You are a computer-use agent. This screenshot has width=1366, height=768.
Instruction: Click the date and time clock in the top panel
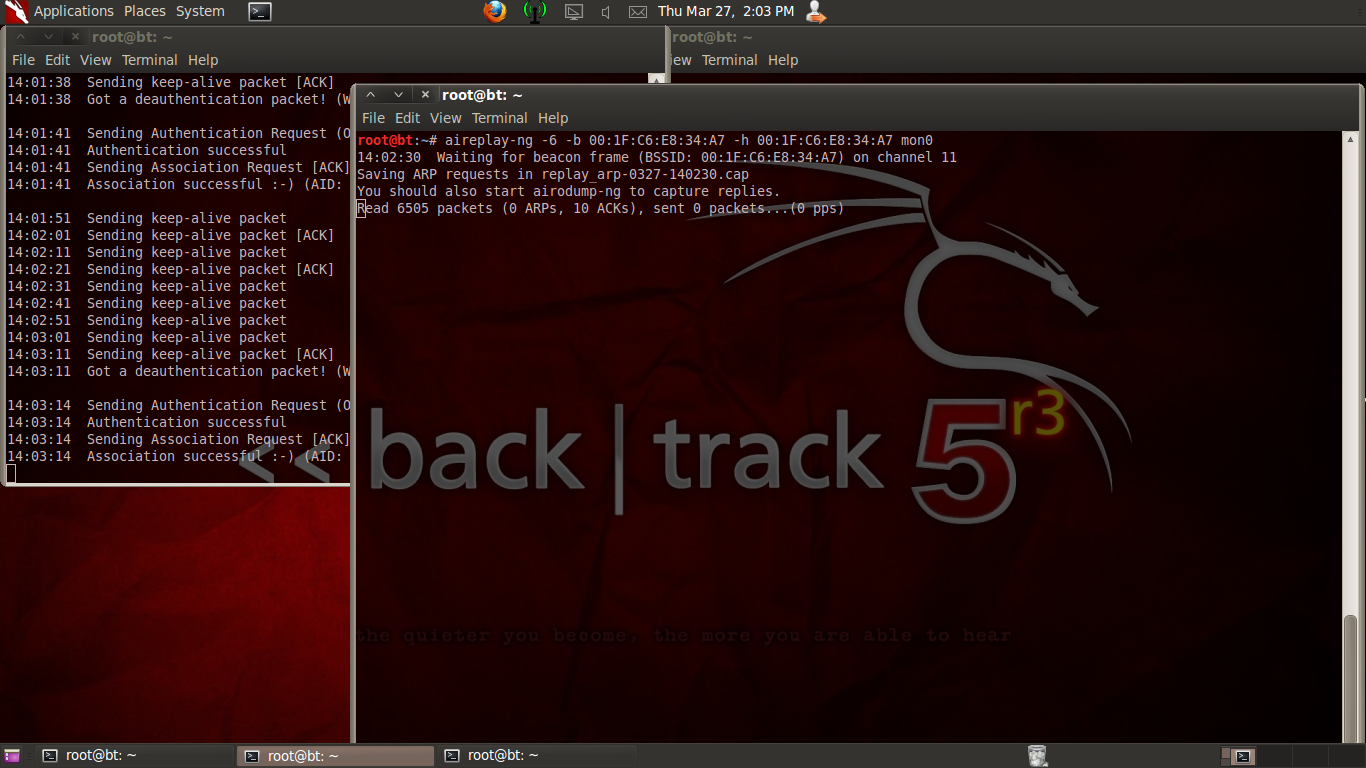tap(726, 11)
